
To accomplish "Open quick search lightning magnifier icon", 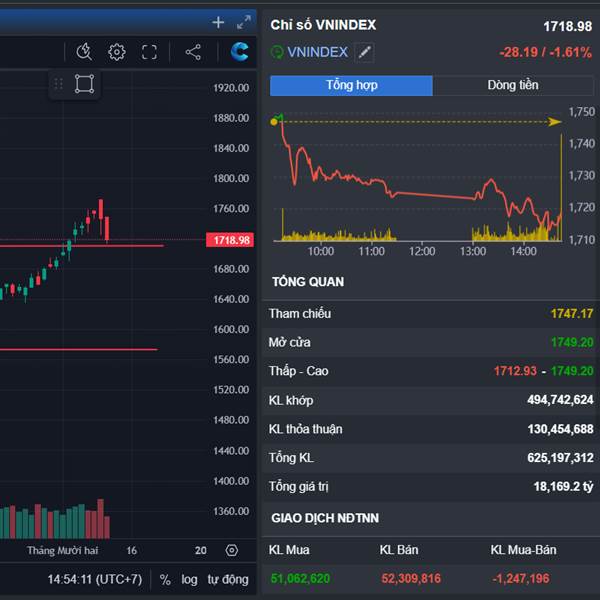I will click(x=84, y=52).
